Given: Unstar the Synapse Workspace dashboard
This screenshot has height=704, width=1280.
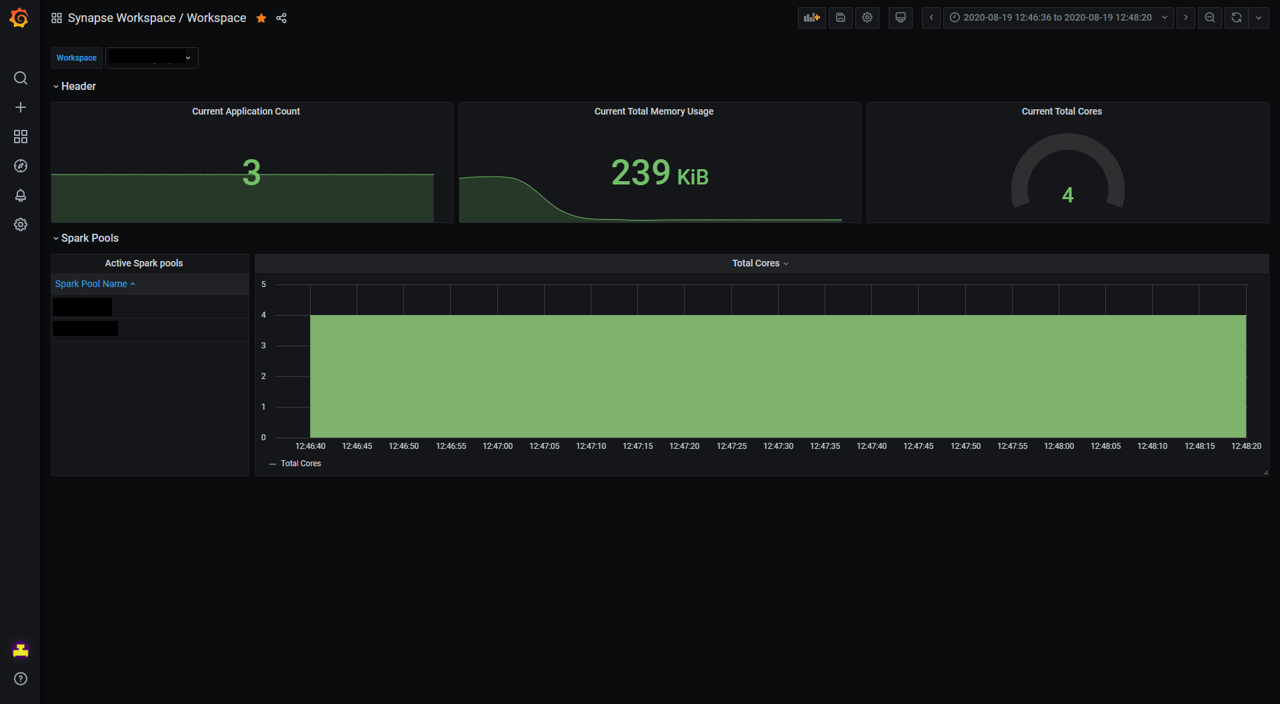Looking at the screenshot, I should (260, 17).
